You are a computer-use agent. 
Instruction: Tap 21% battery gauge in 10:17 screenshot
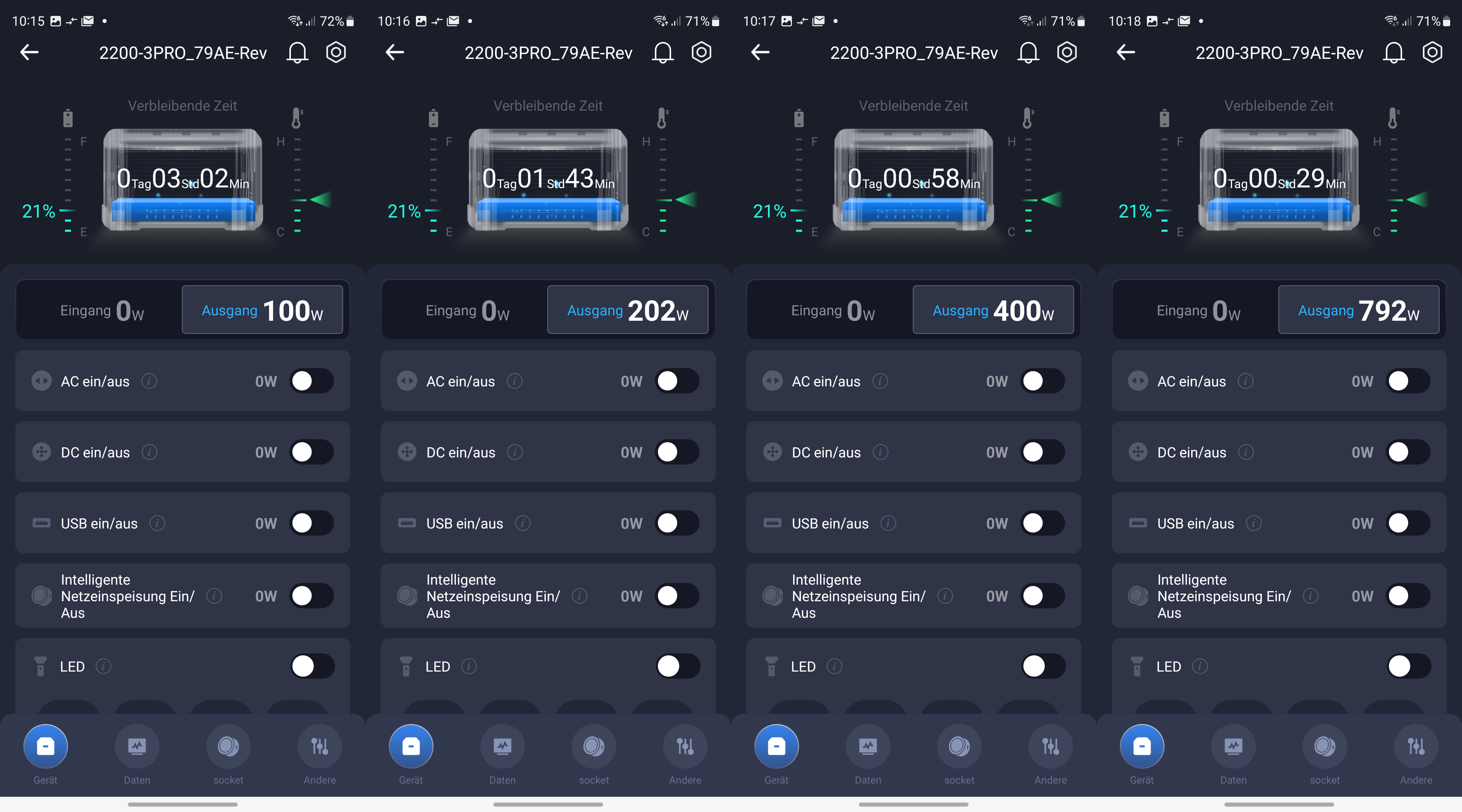click(770, 212)
